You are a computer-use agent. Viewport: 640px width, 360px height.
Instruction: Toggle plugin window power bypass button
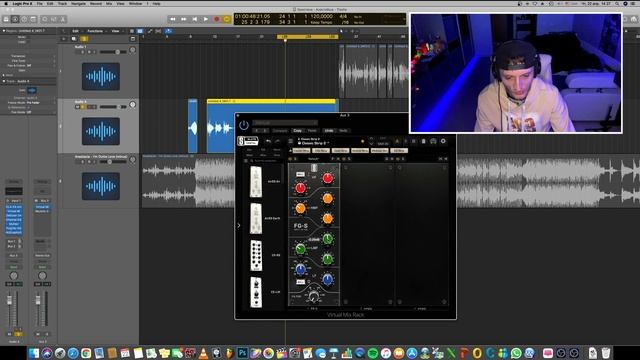click(244, 125)
